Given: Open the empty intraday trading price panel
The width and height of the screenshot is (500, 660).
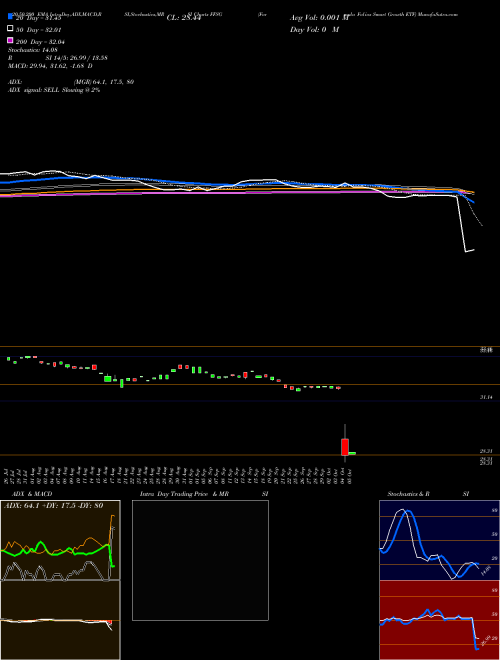Looking at the screenshot, I should (x=200, y=560).
